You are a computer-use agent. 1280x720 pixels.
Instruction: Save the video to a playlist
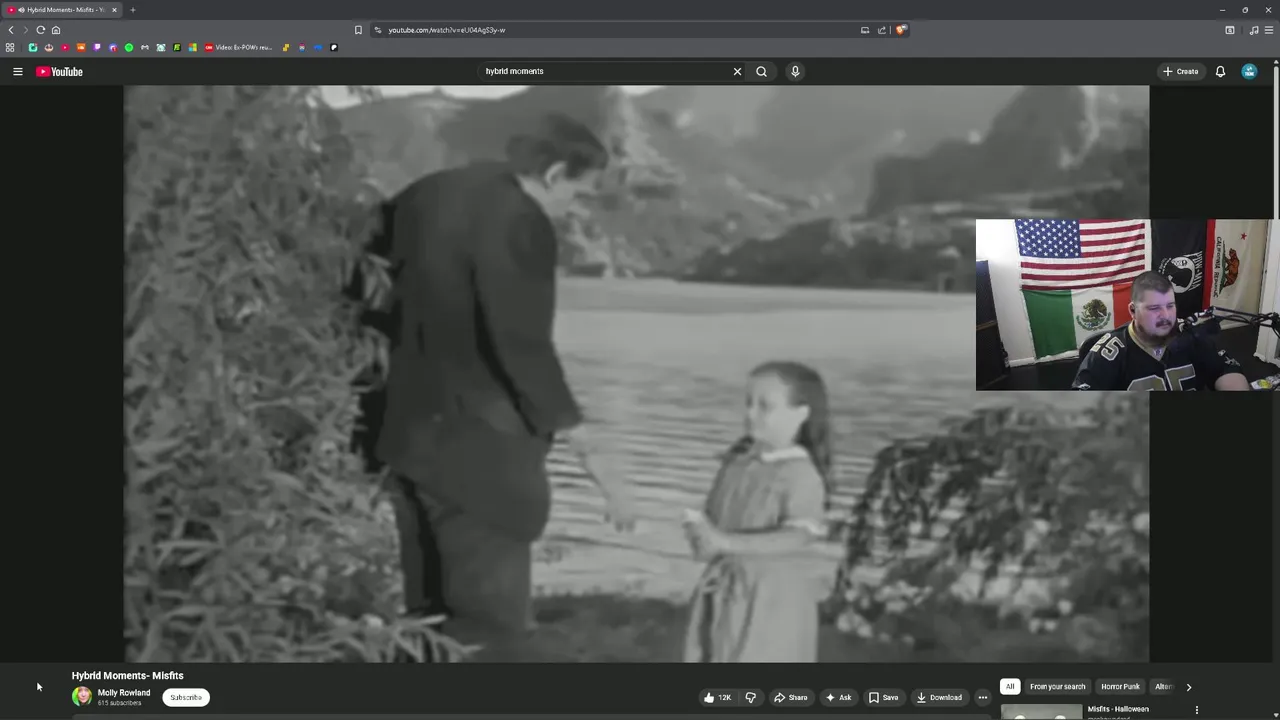click(x=883, y=697)
